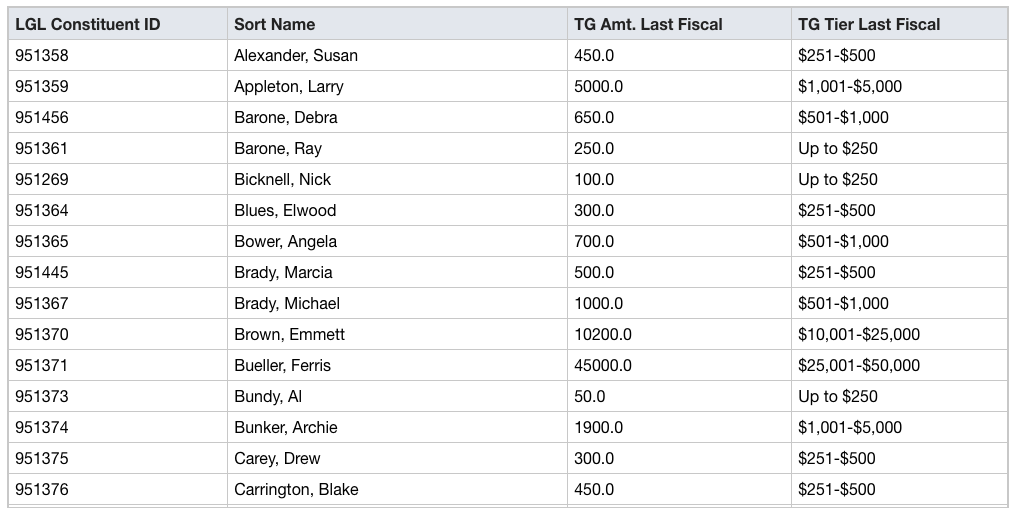1017x511 pixels.
Task: Click the 1900.0 amount for Bunker, Archie
Action: (x=598, y=428)
